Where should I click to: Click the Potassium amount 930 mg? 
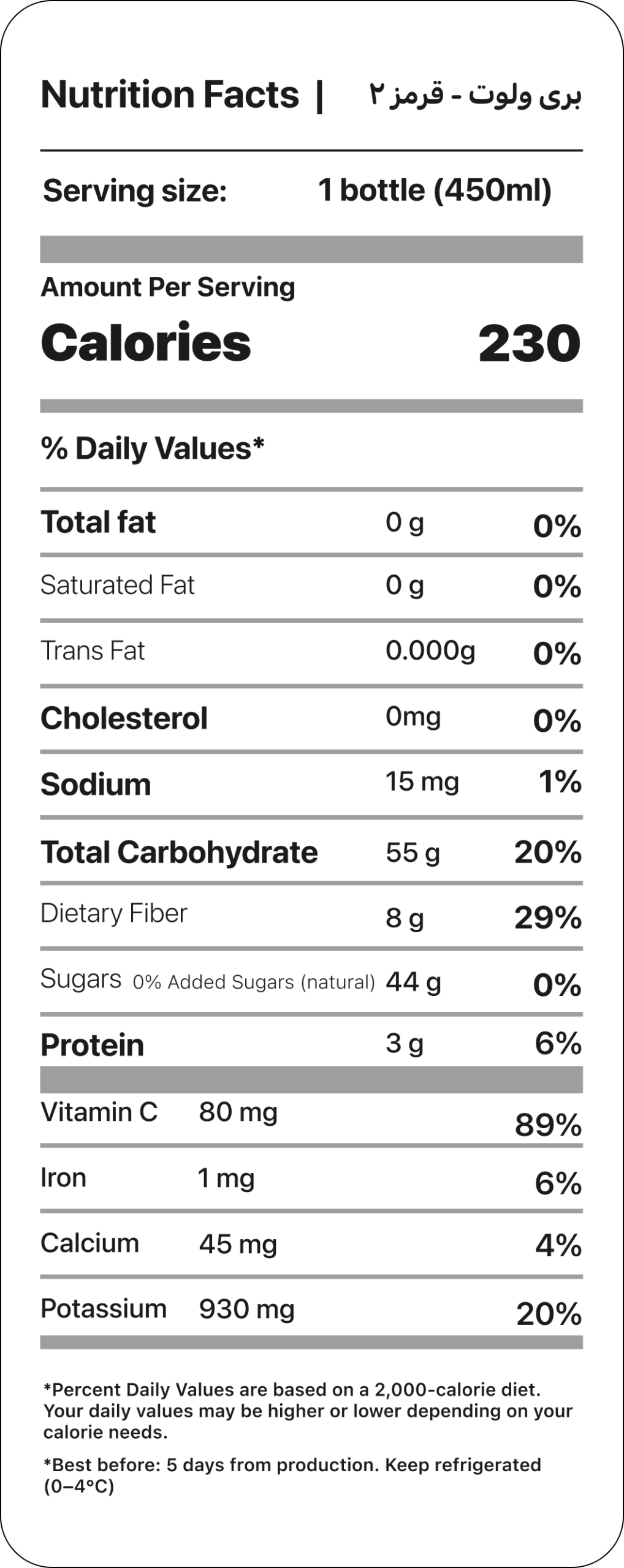click(246, 1309)
